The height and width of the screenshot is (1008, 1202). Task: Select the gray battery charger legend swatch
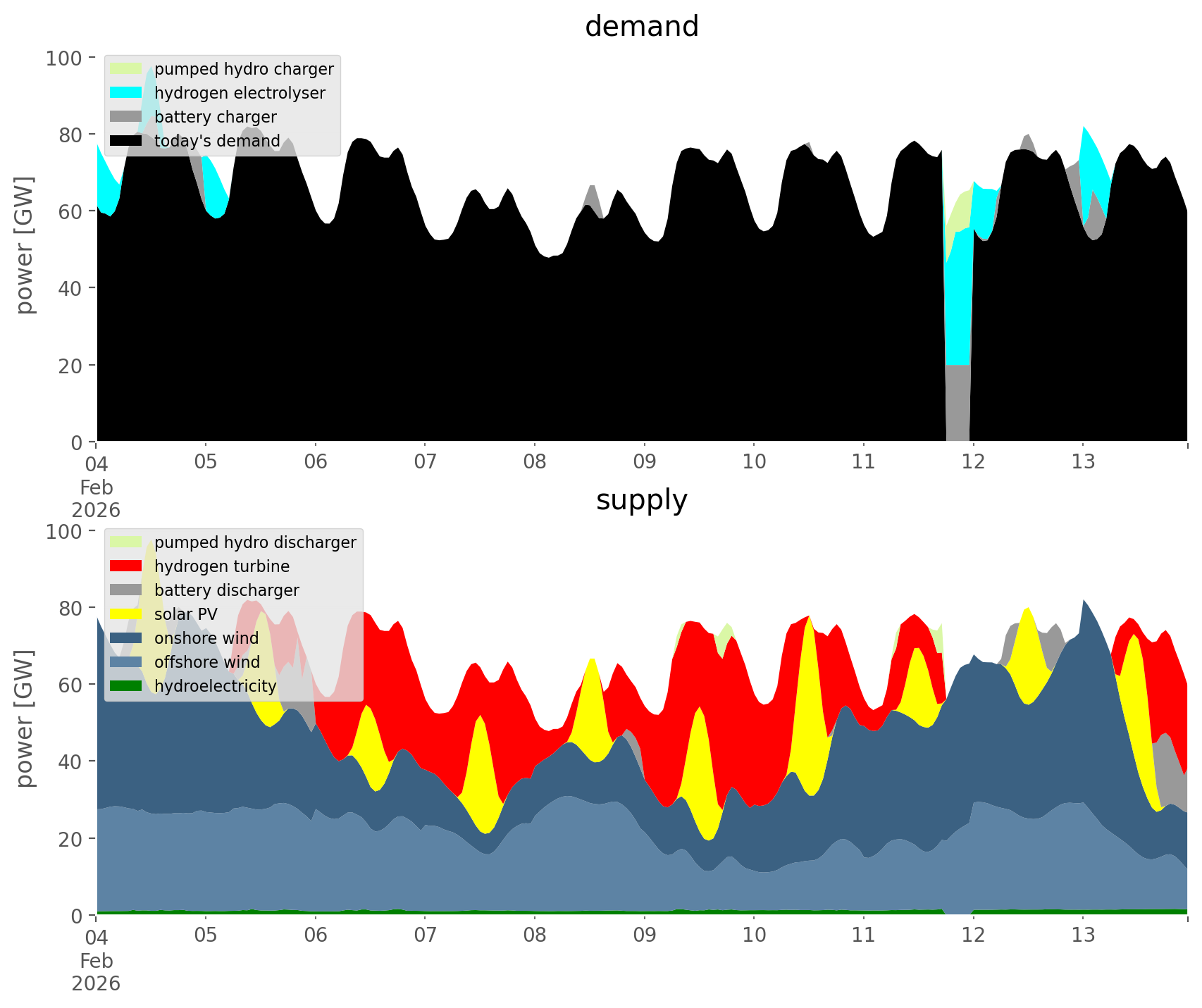tap(126, 117)
